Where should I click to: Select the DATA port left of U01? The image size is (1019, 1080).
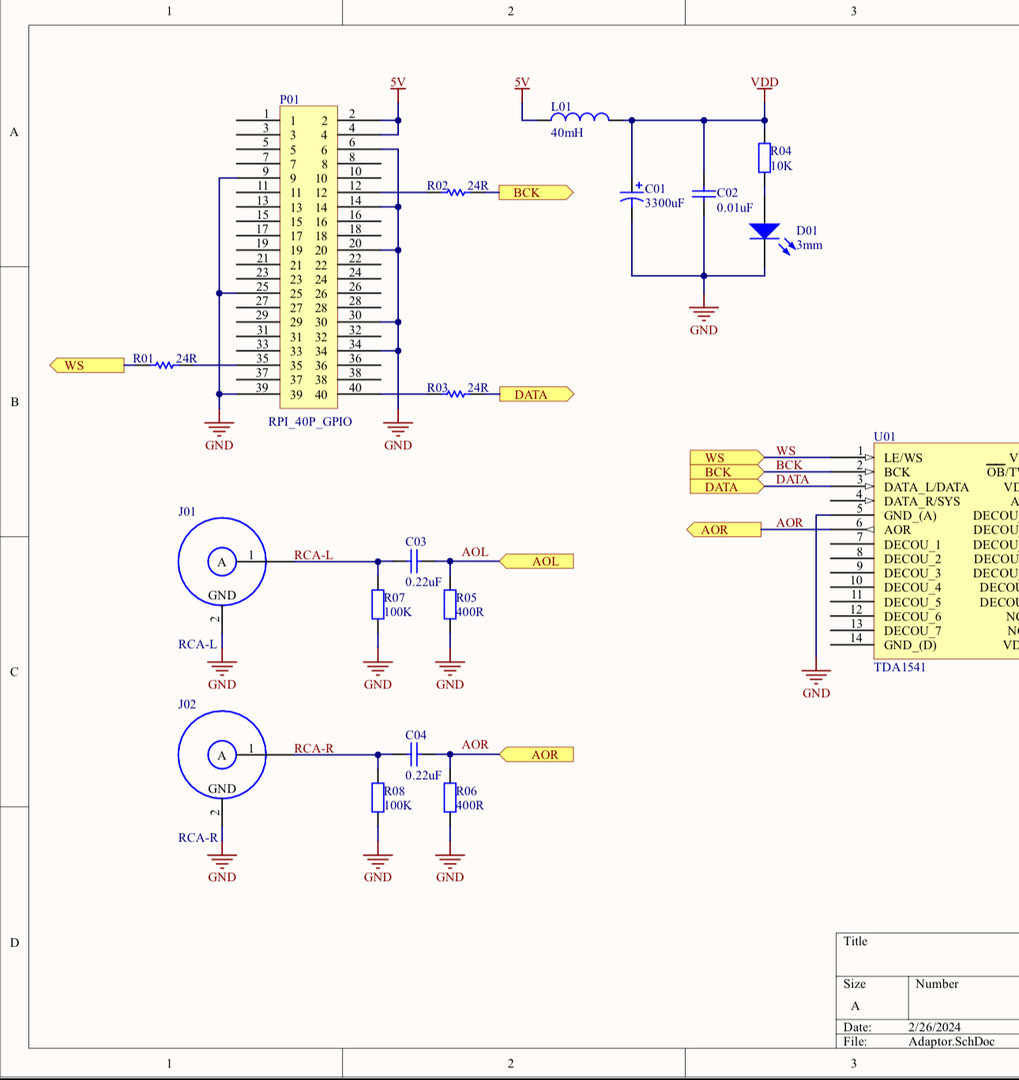click(x=726, y=486)
